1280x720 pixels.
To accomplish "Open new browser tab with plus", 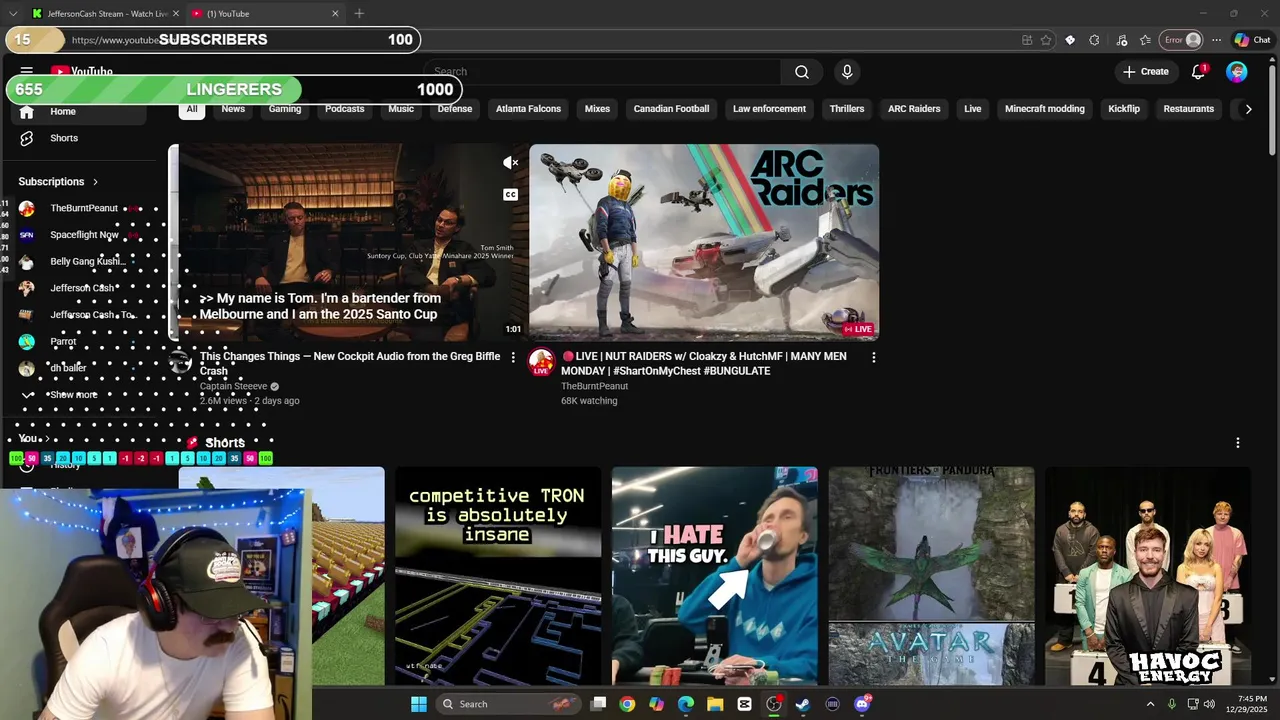I will [x=359, y=13].
